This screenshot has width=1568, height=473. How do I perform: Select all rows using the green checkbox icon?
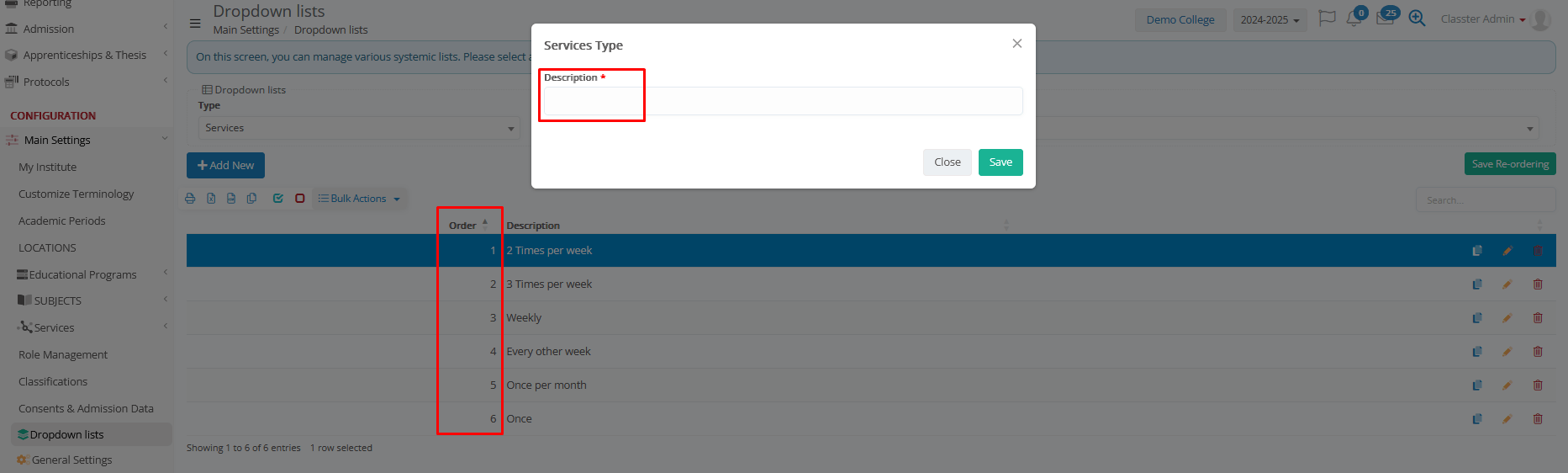point(278,199)
